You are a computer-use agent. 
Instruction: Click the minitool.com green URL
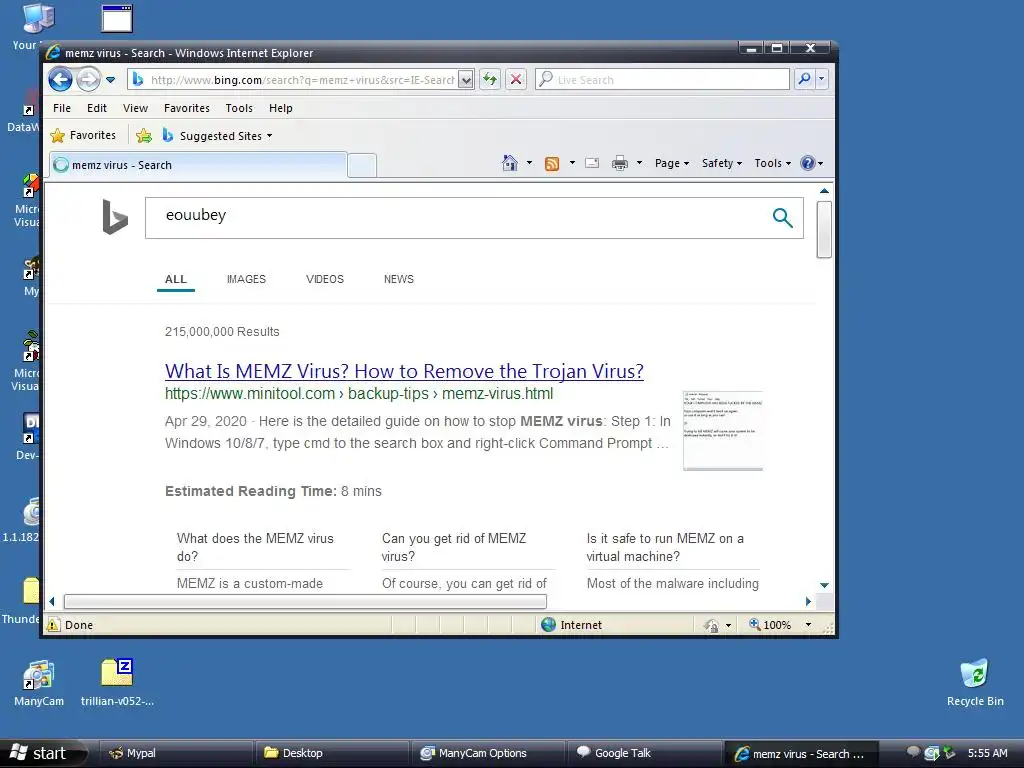tap(359, 394)
